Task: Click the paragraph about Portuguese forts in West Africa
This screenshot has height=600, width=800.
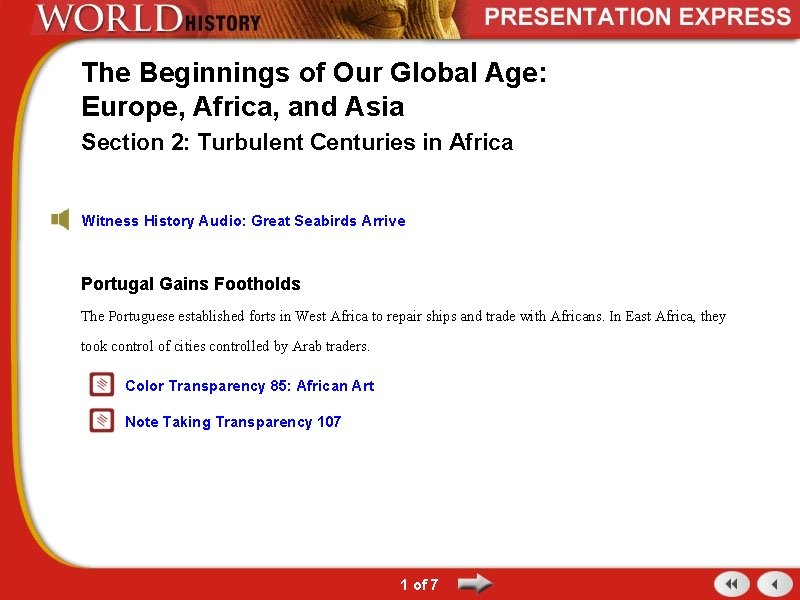Action: (403, 331)
